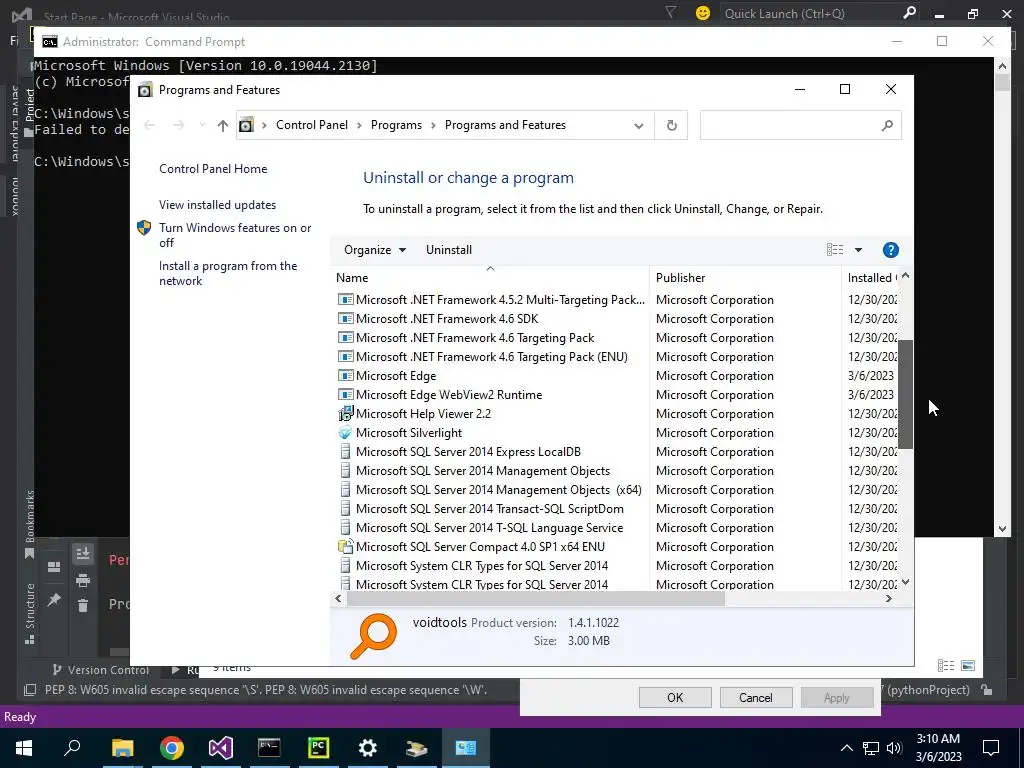This screenshot has width=1024, height=768.
Task: Select Microsoft SQL Server 2014 Express LocalDB
Action: point(468,451)
